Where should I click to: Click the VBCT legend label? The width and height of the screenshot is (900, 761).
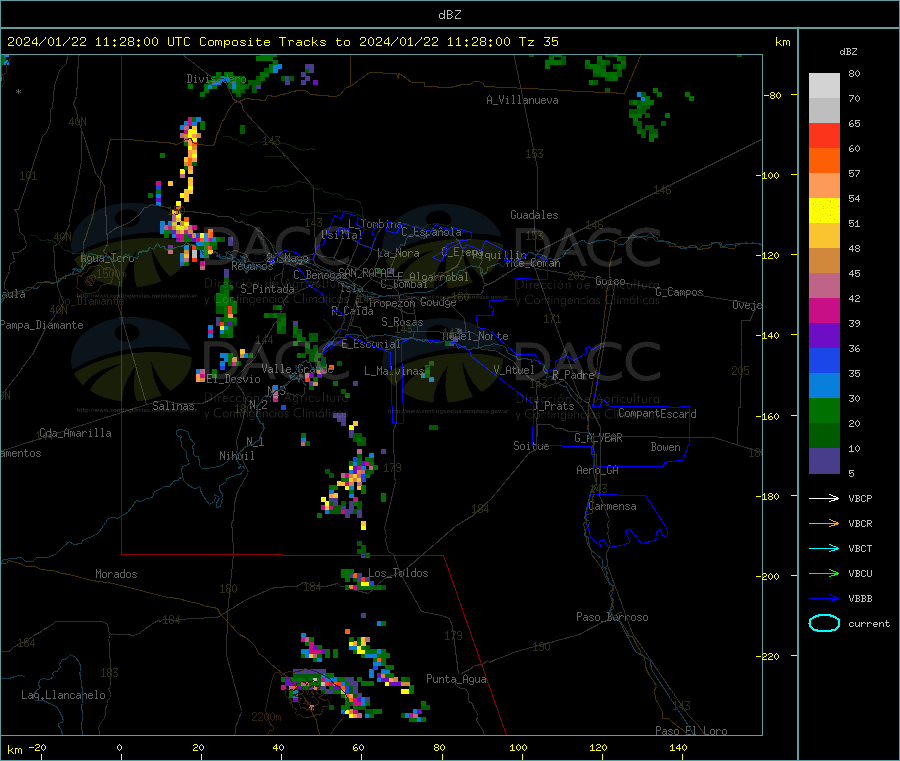(860, 549)
